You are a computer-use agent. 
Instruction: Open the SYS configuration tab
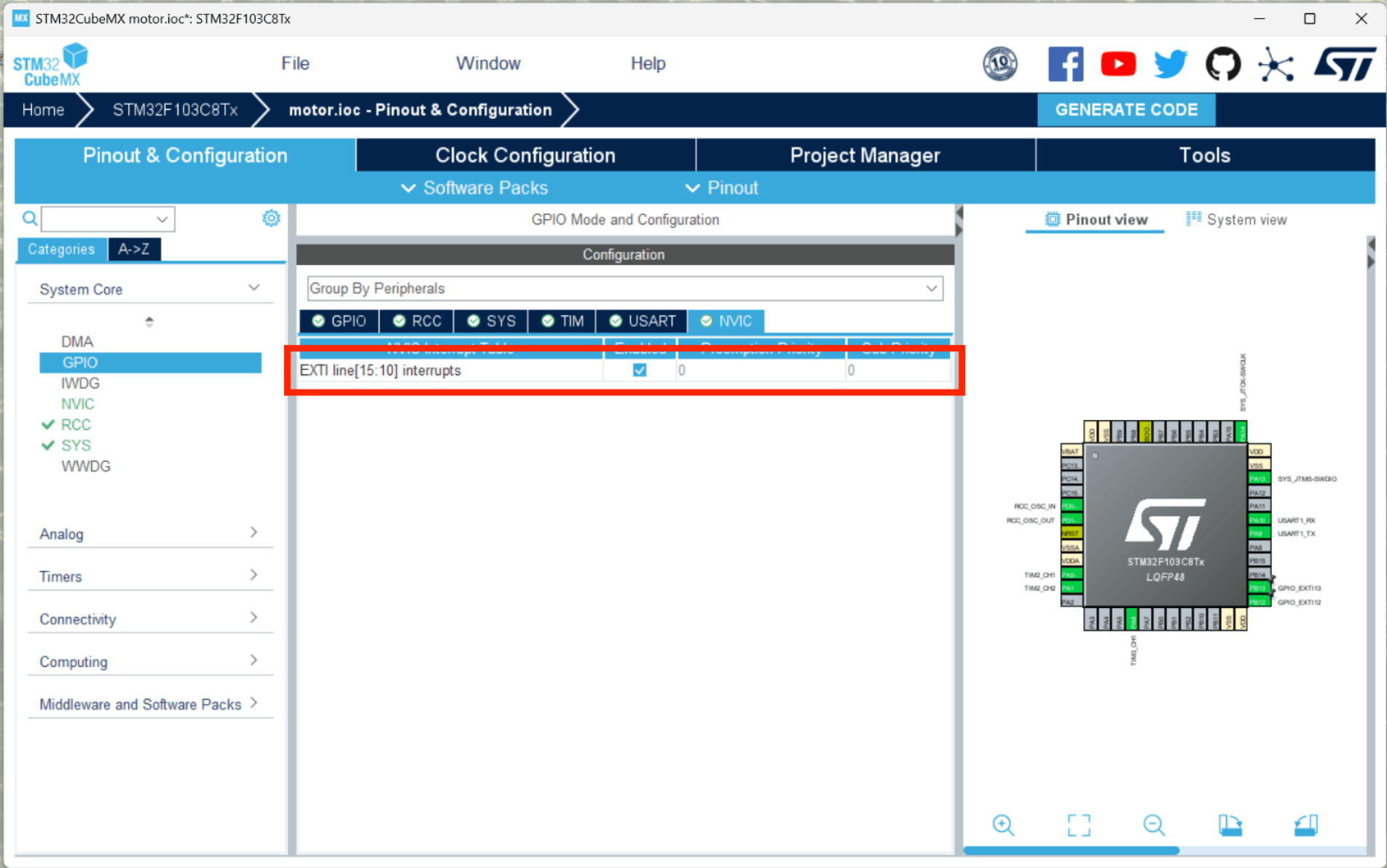pyautogui.click(x=492, y=321)
